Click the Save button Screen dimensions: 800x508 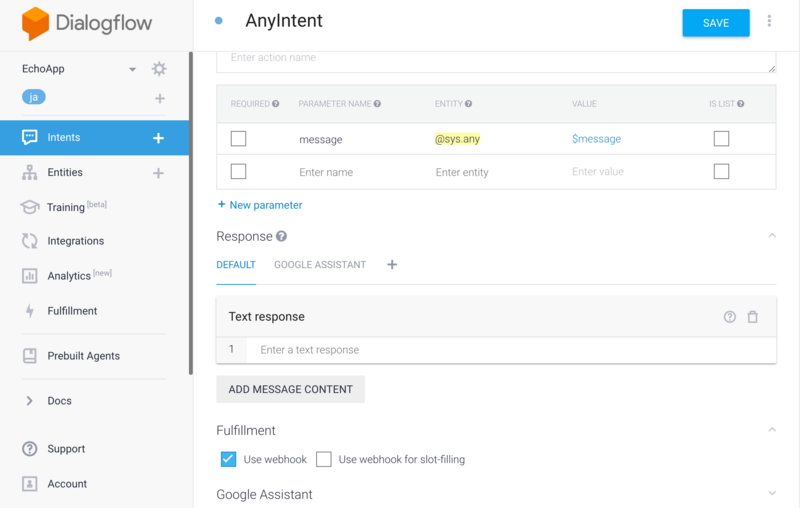(x=715, y=23)
